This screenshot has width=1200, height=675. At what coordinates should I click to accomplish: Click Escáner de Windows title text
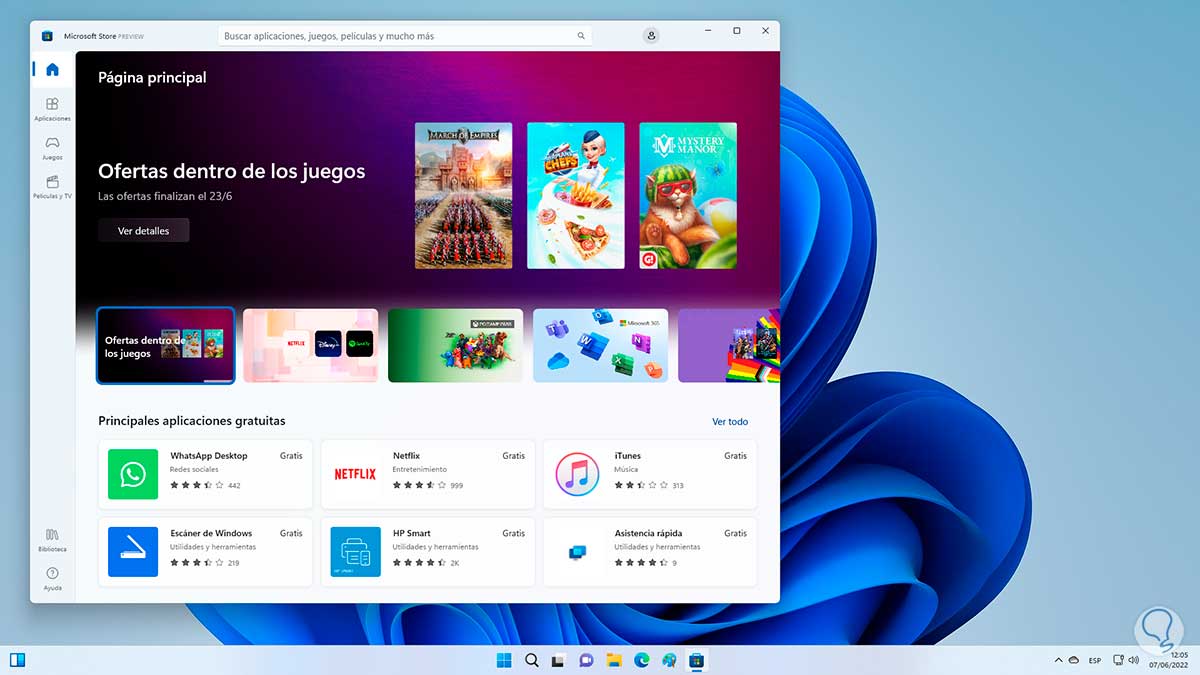[x=211, y=533]
